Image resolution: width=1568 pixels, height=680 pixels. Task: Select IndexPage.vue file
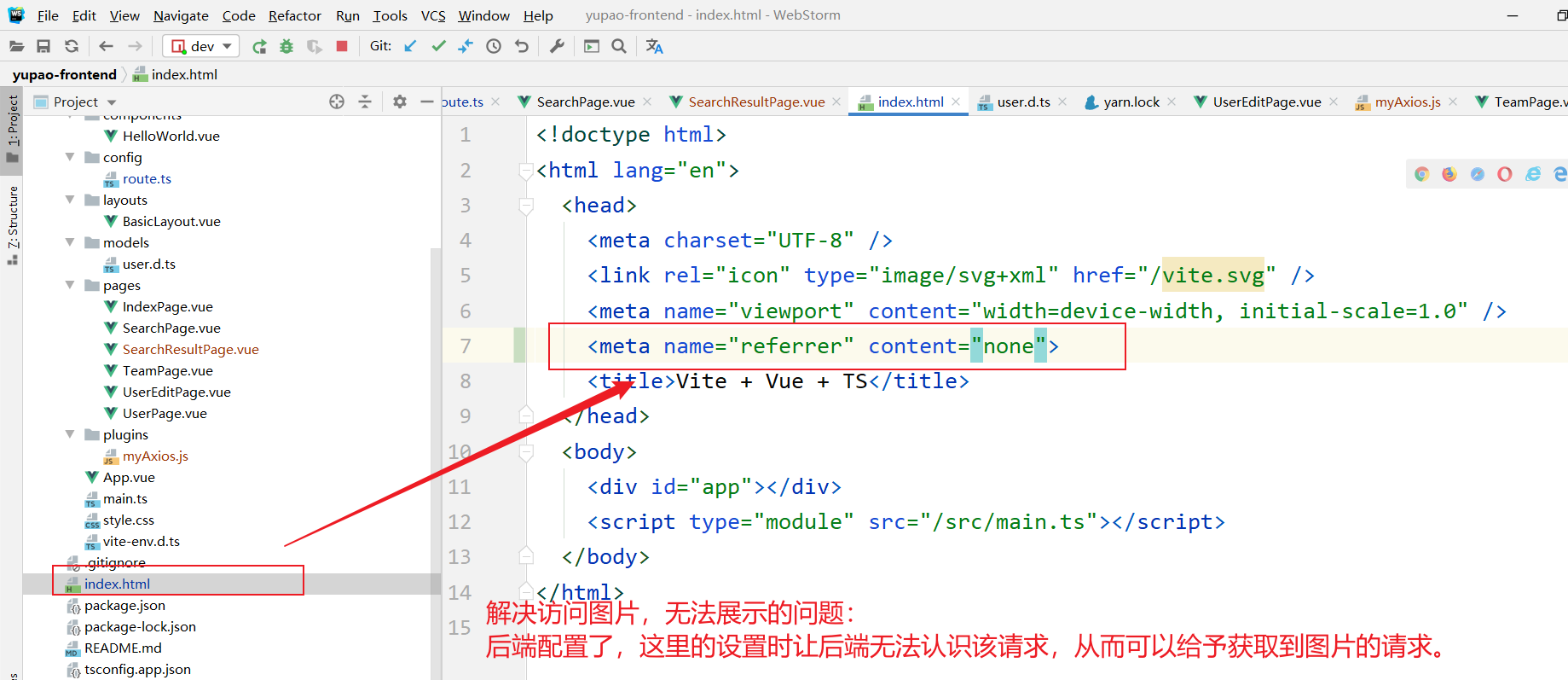pyautogui.click(x=167, y=306)
